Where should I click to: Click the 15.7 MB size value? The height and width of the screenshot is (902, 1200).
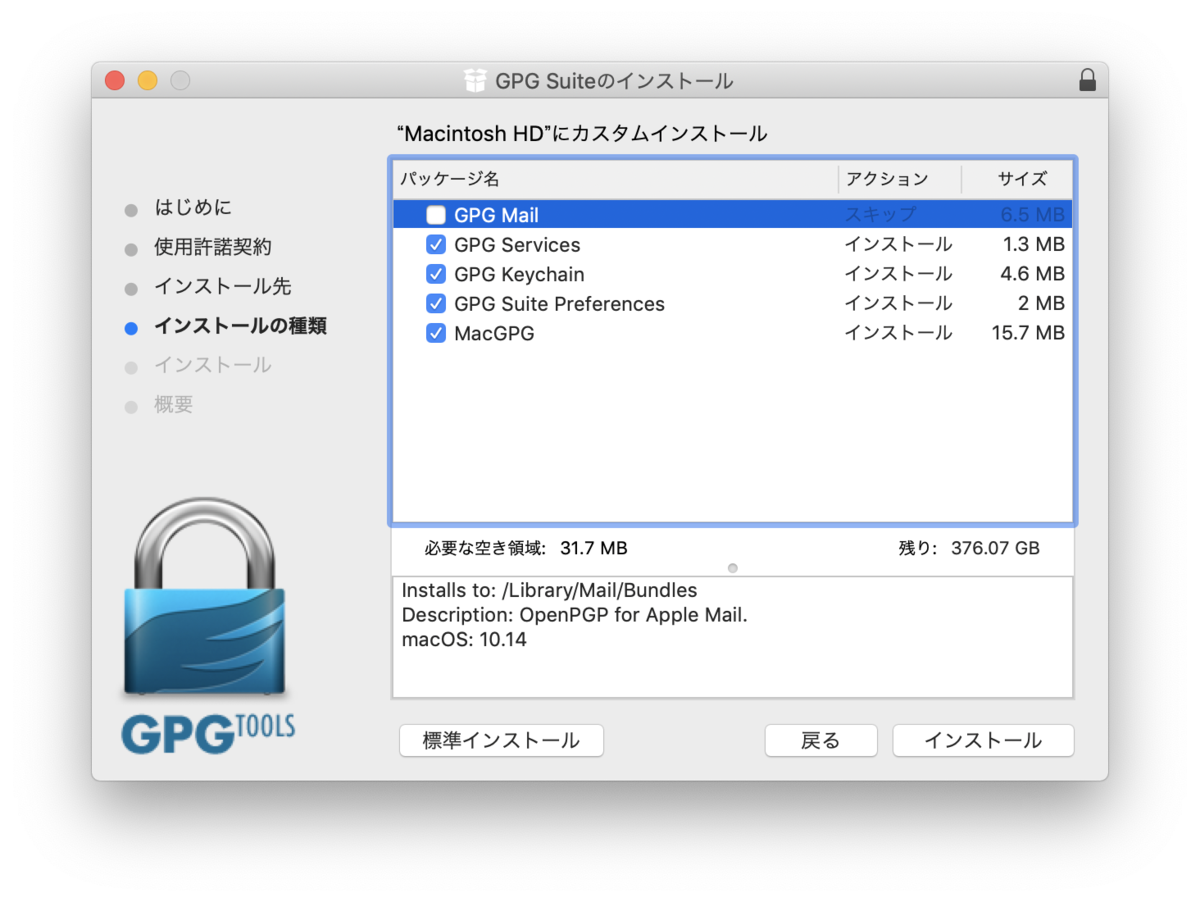1028,333
